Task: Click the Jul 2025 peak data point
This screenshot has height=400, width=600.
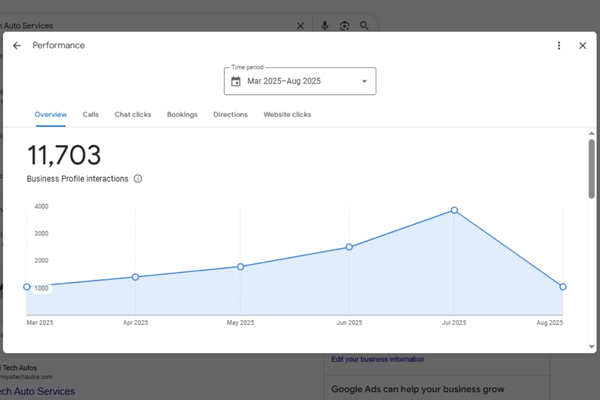Action: coord(454,210)
